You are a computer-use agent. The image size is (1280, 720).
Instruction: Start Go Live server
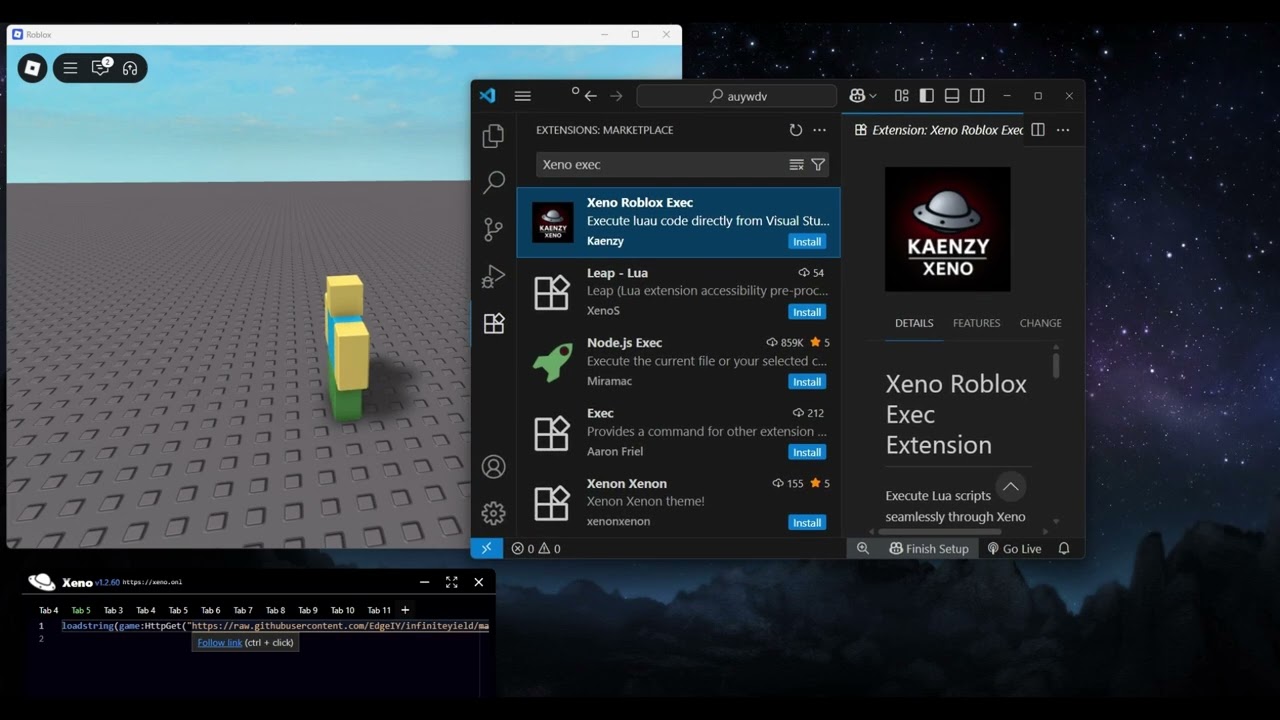[1014, 548]
